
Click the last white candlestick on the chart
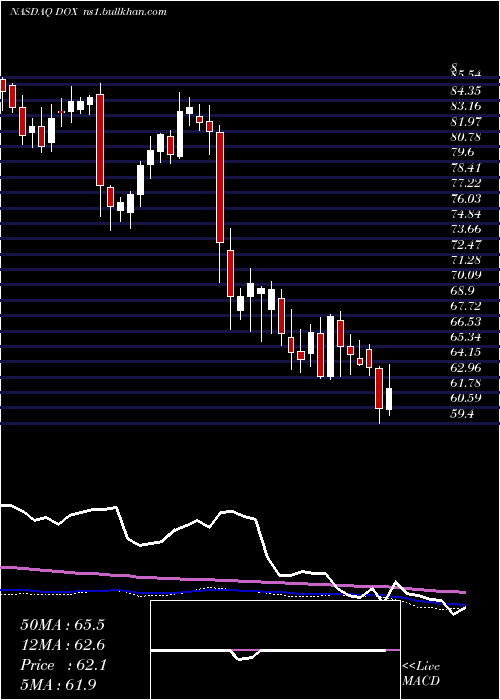click(x=389, y=399)
